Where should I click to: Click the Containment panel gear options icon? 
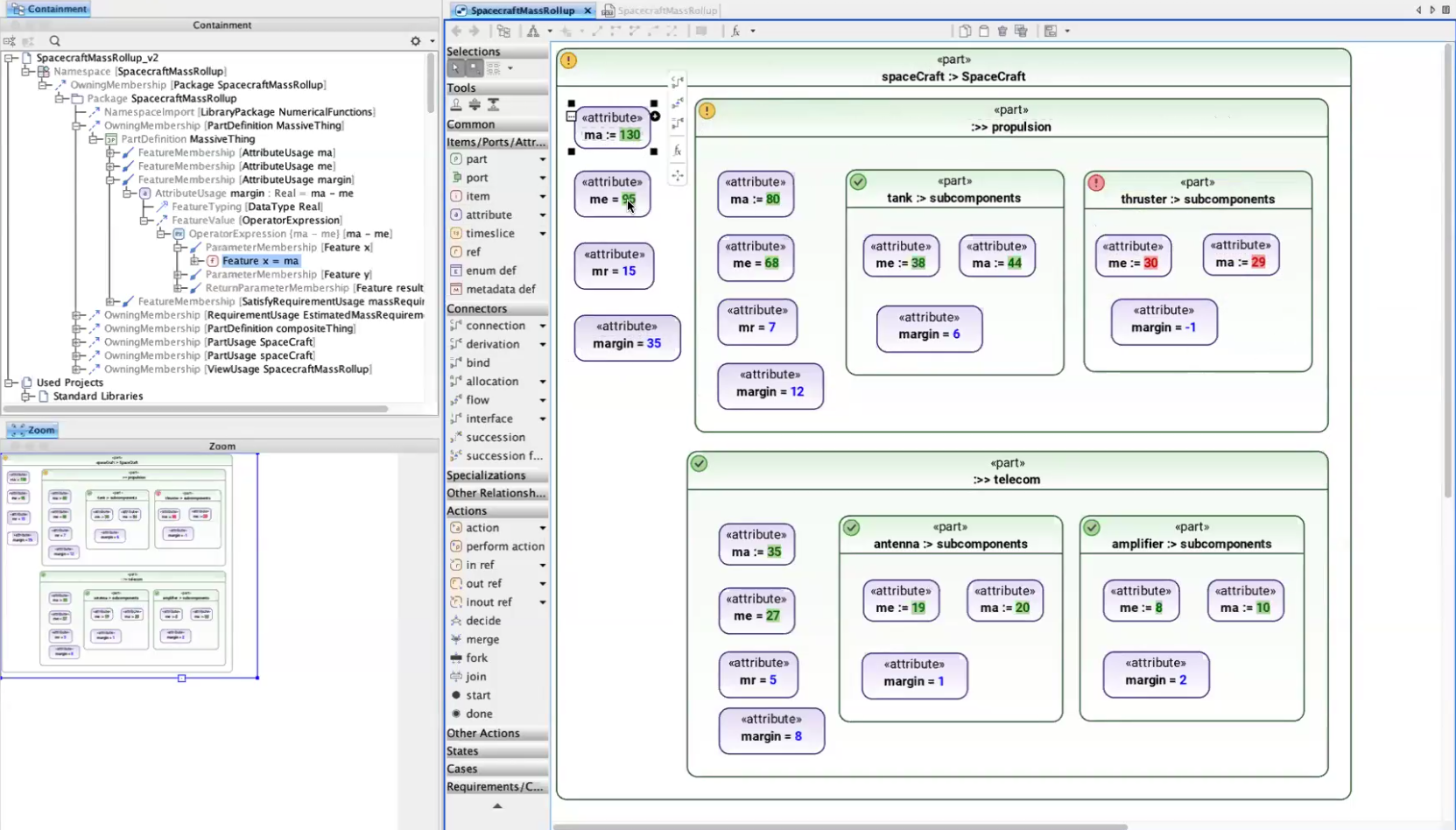point(416,41)
